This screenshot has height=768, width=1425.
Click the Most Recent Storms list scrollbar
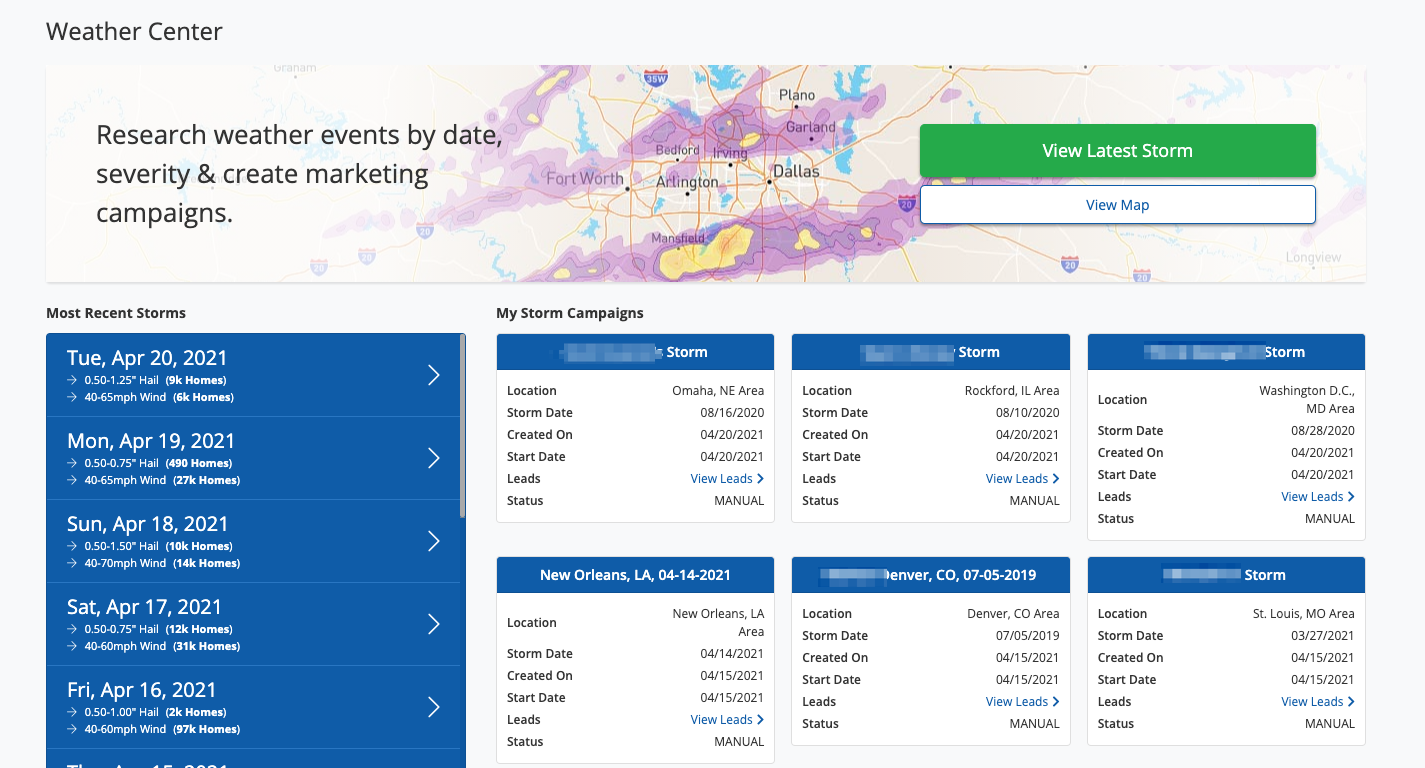coord(462,425)
